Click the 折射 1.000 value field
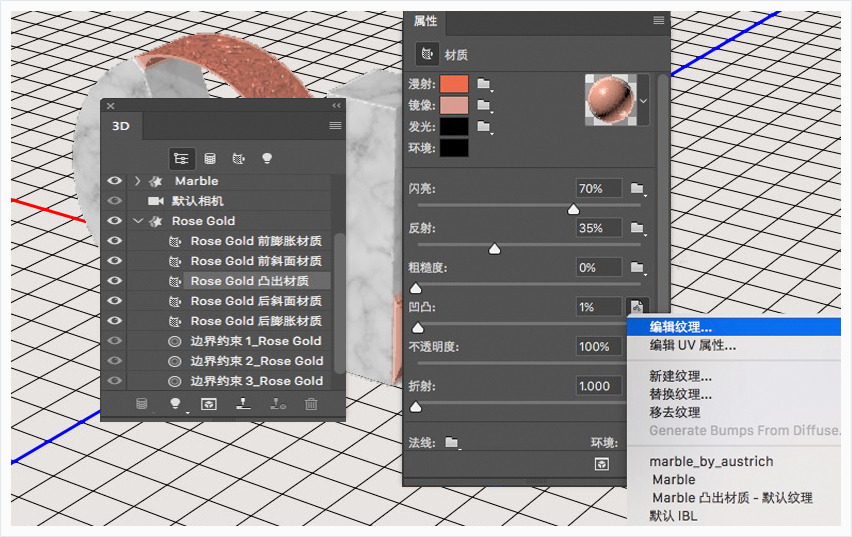Image resolution: width=852 pixels, height=537 pixels. 599,386
